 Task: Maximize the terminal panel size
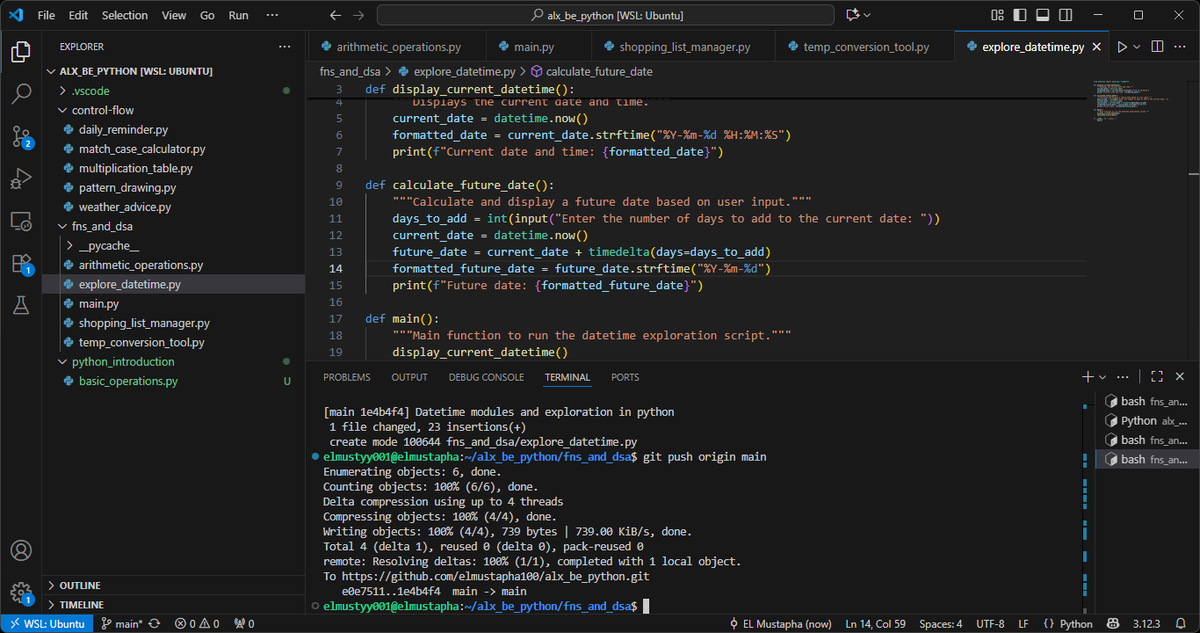pyautogui.click(x=1157, y=377)
